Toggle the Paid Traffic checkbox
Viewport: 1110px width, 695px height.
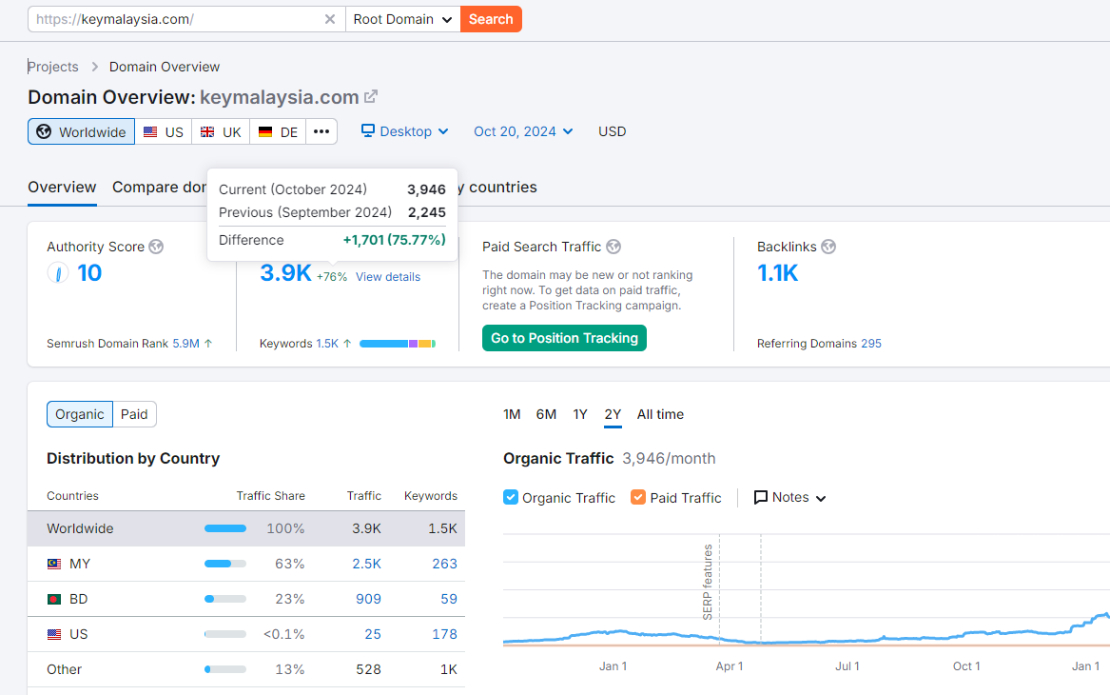(x=638, y=498)
